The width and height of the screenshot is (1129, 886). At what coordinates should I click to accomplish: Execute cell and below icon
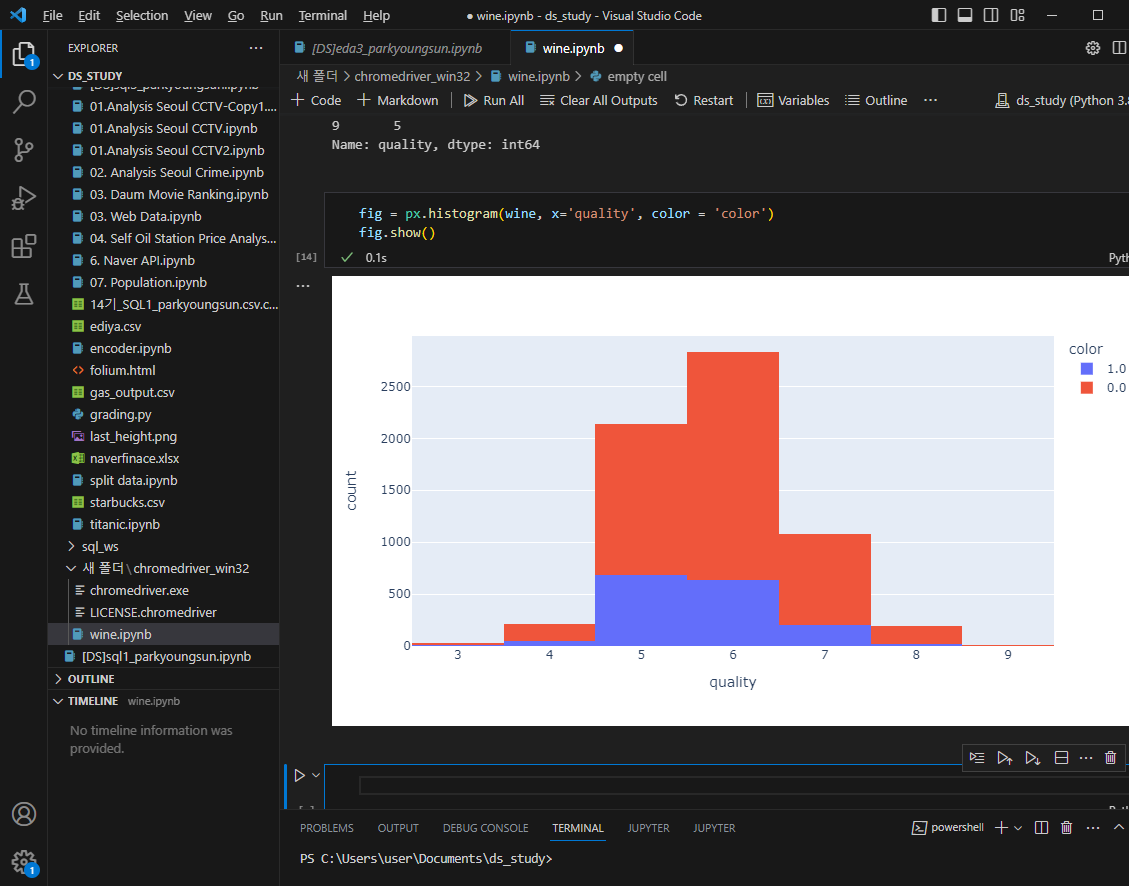point(1033,757)
